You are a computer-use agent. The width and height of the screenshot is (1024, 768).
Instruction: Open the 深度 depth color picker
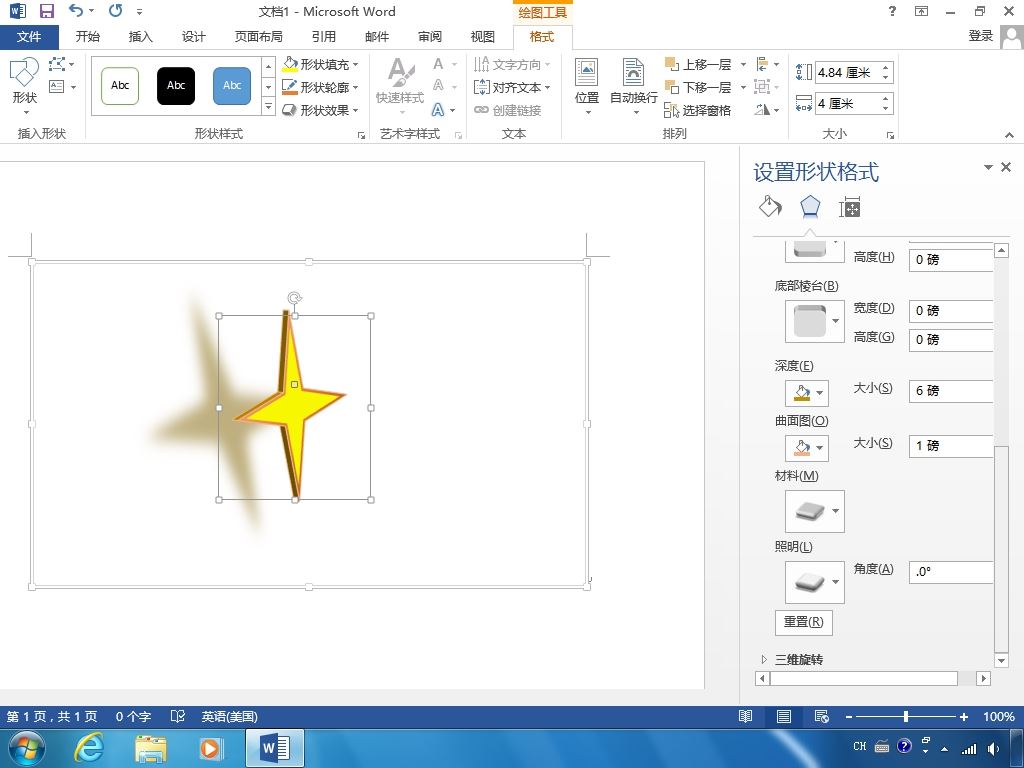[x=806, y=392]
